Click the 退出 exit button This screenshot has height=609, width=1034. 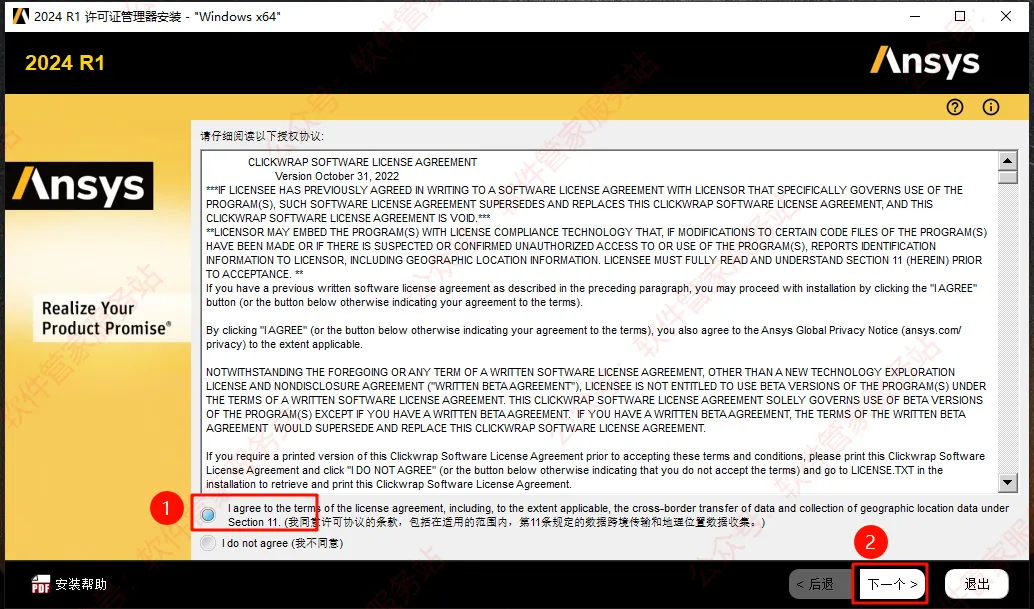pos(977,584)
